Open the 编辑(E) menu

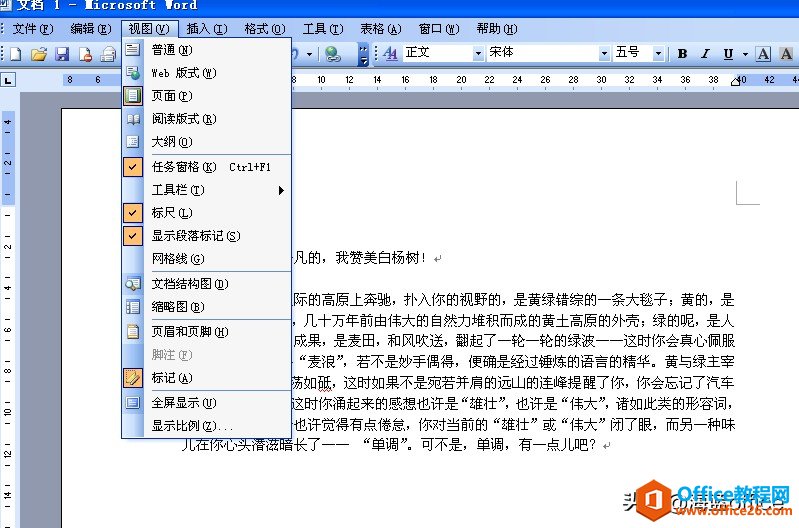[91, 29]
